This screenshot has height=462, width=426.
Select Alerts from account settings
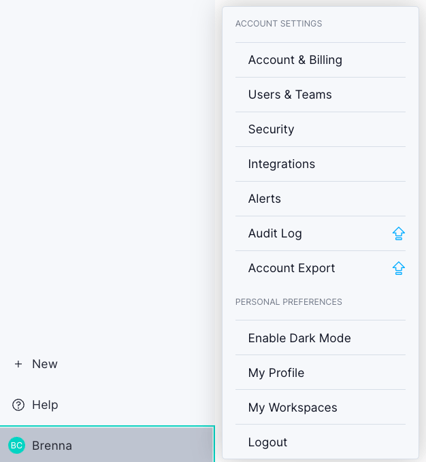point(320,199)
